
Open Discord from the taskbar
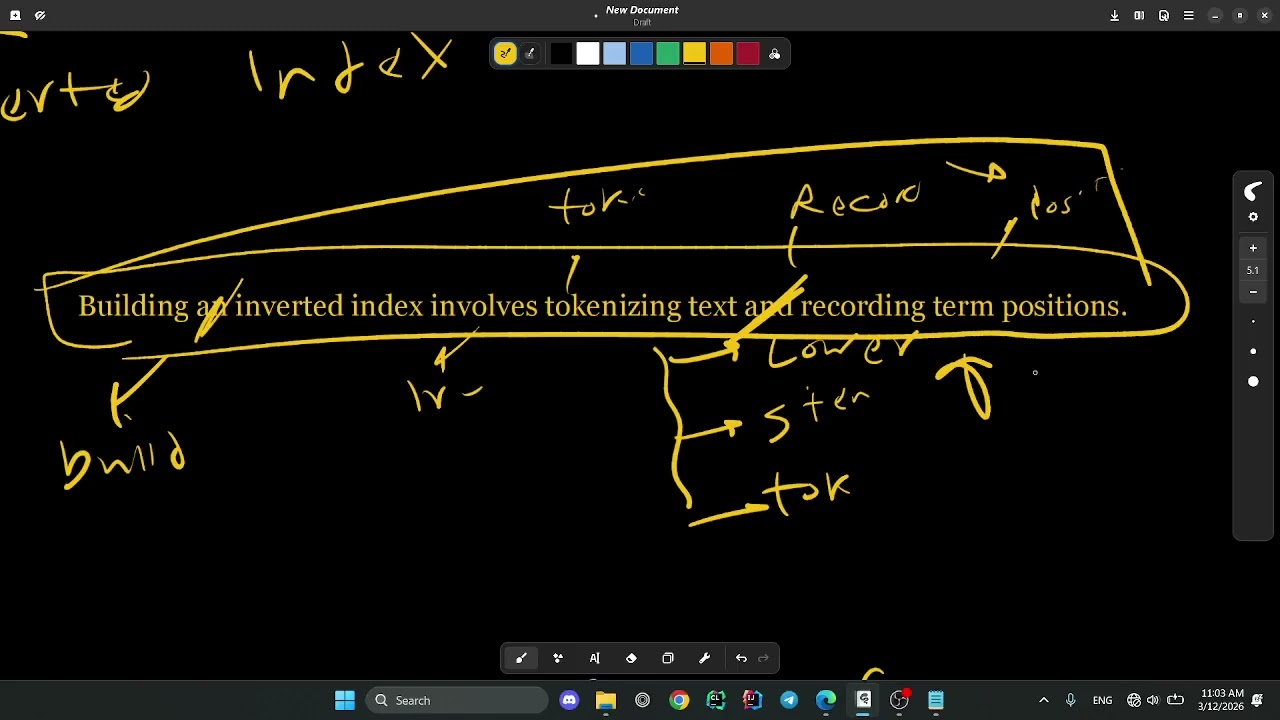point(569,700)
